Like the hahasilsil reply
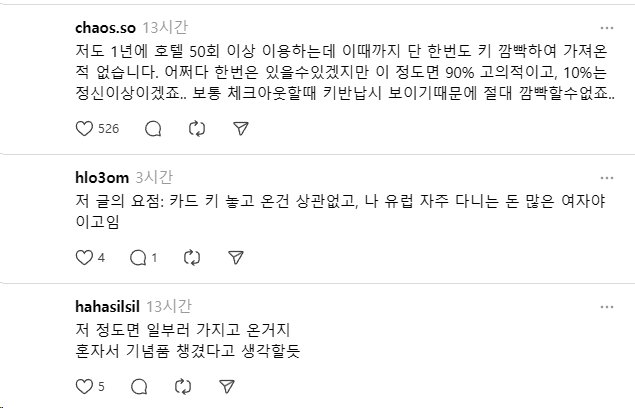Image resolution: width=635 pixels, height=408 pixels. pyautogui.click(x=85, y=386)
